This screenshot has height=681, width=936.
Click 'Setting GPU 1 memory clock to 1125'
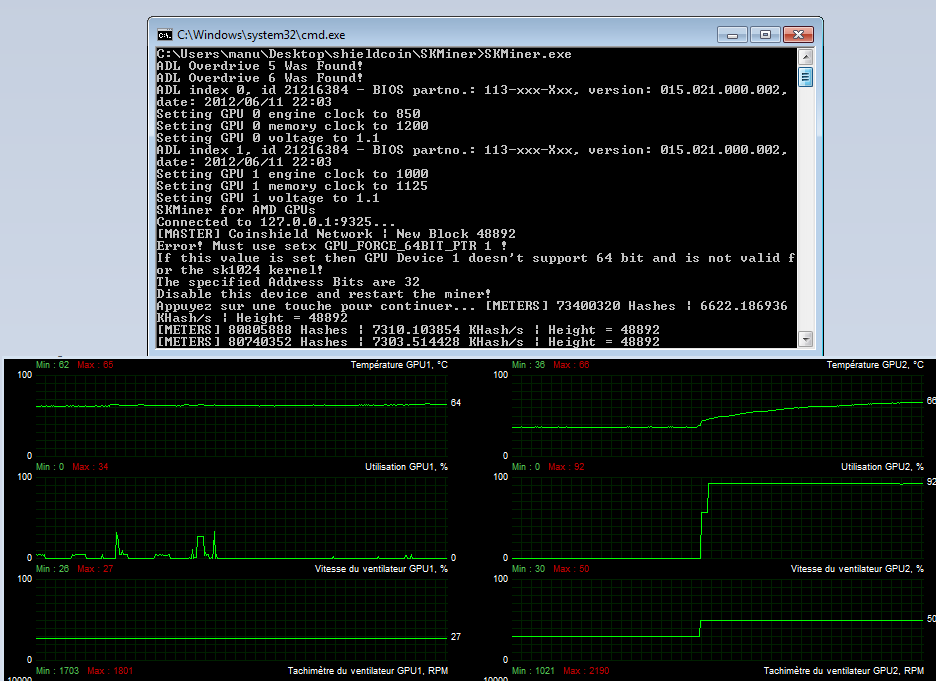click(x=292, y=186)
